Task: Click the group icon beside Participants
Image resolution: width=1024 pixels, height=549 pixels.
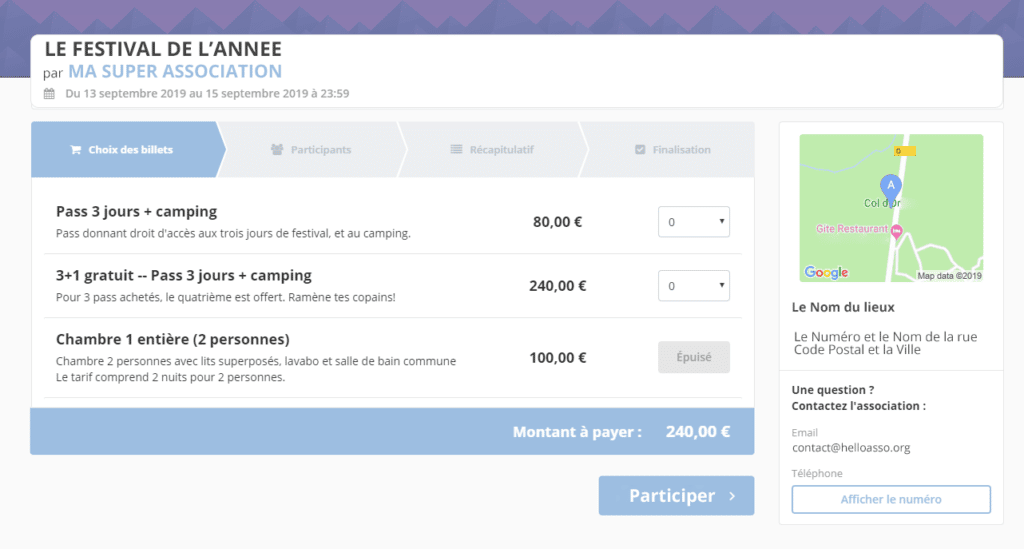Action: [277, 149]
